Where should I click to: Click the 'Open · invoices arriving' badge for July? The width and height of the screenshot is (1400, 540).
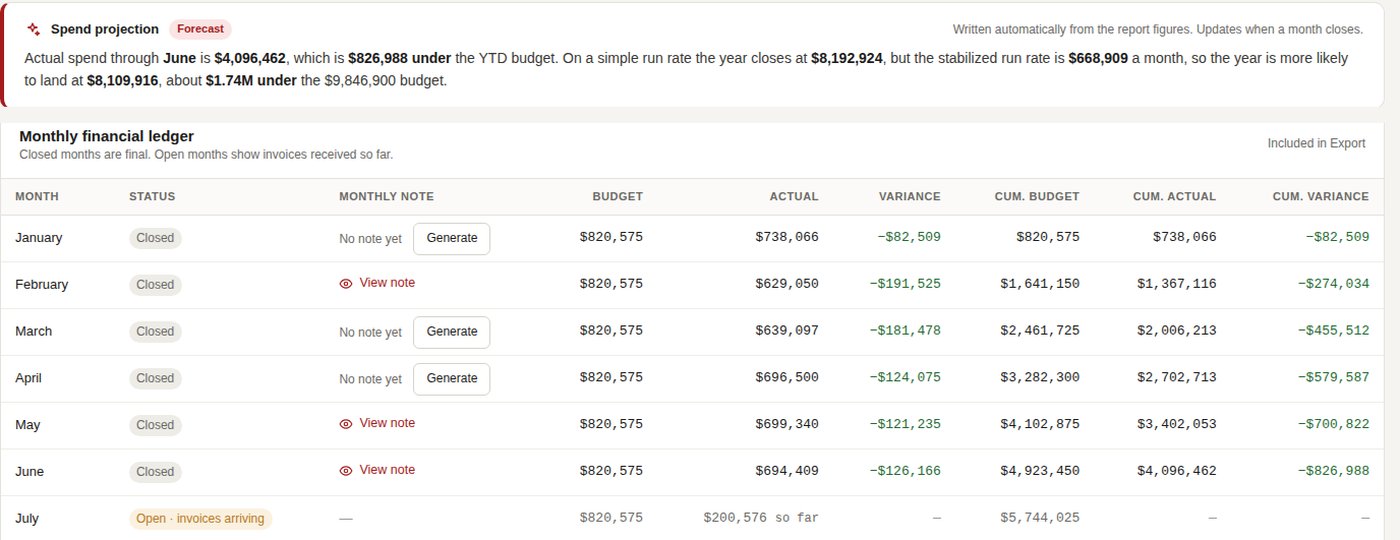pyautogui.click(x=200, y=519)
